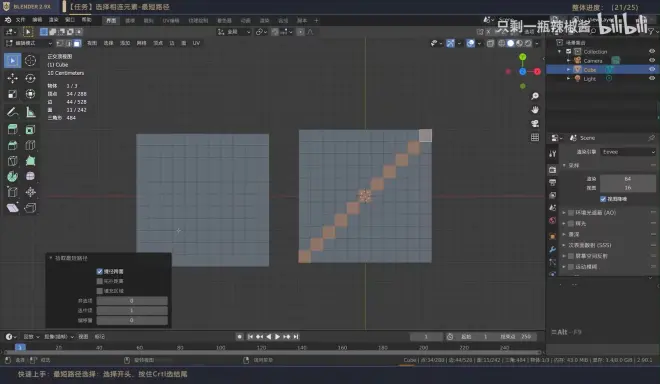
Task: Click the play animation button
Action: [x=277, y=336]
